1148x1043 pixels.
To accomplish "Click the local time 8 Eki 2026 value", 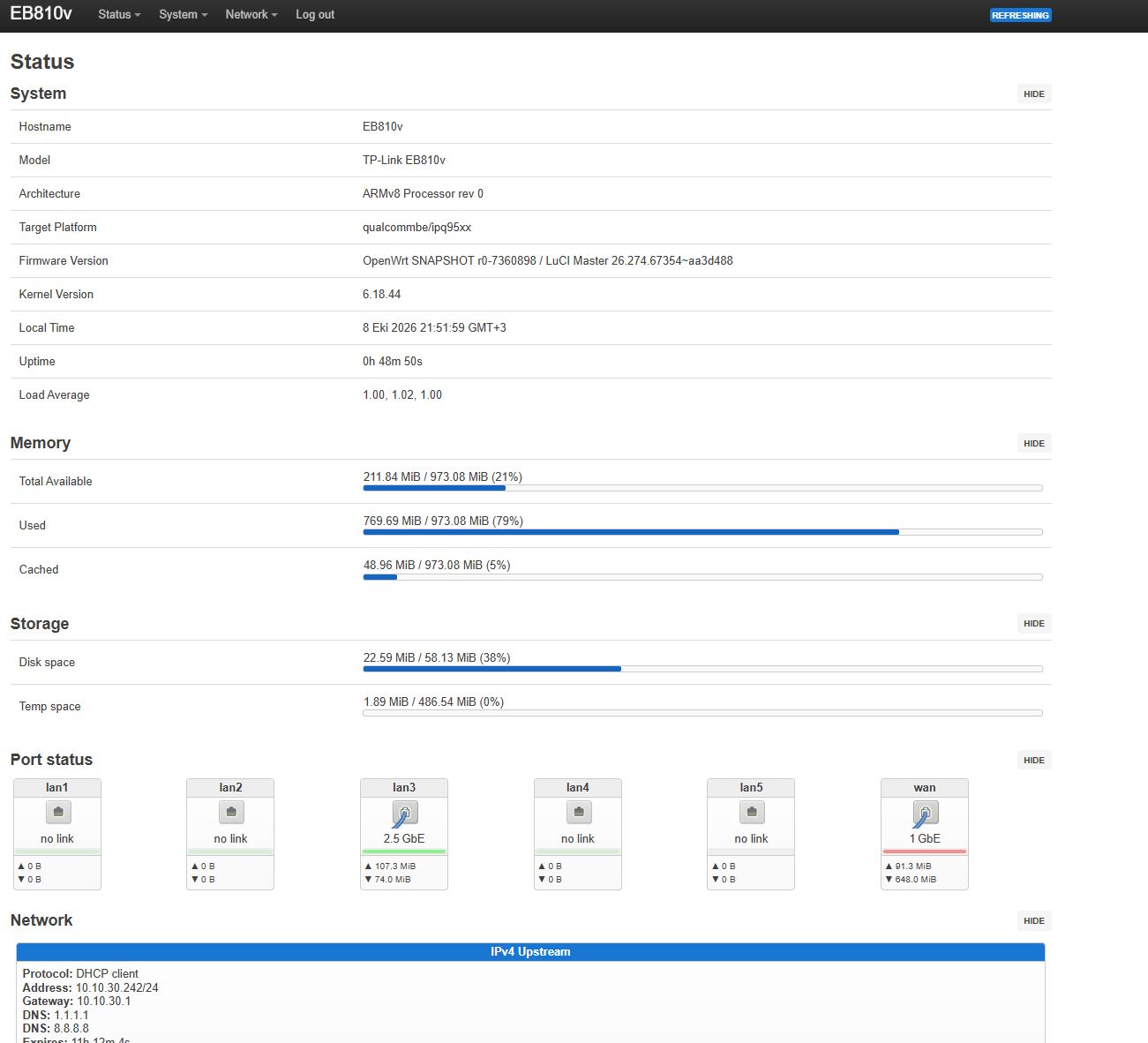I will coord(434,328).
